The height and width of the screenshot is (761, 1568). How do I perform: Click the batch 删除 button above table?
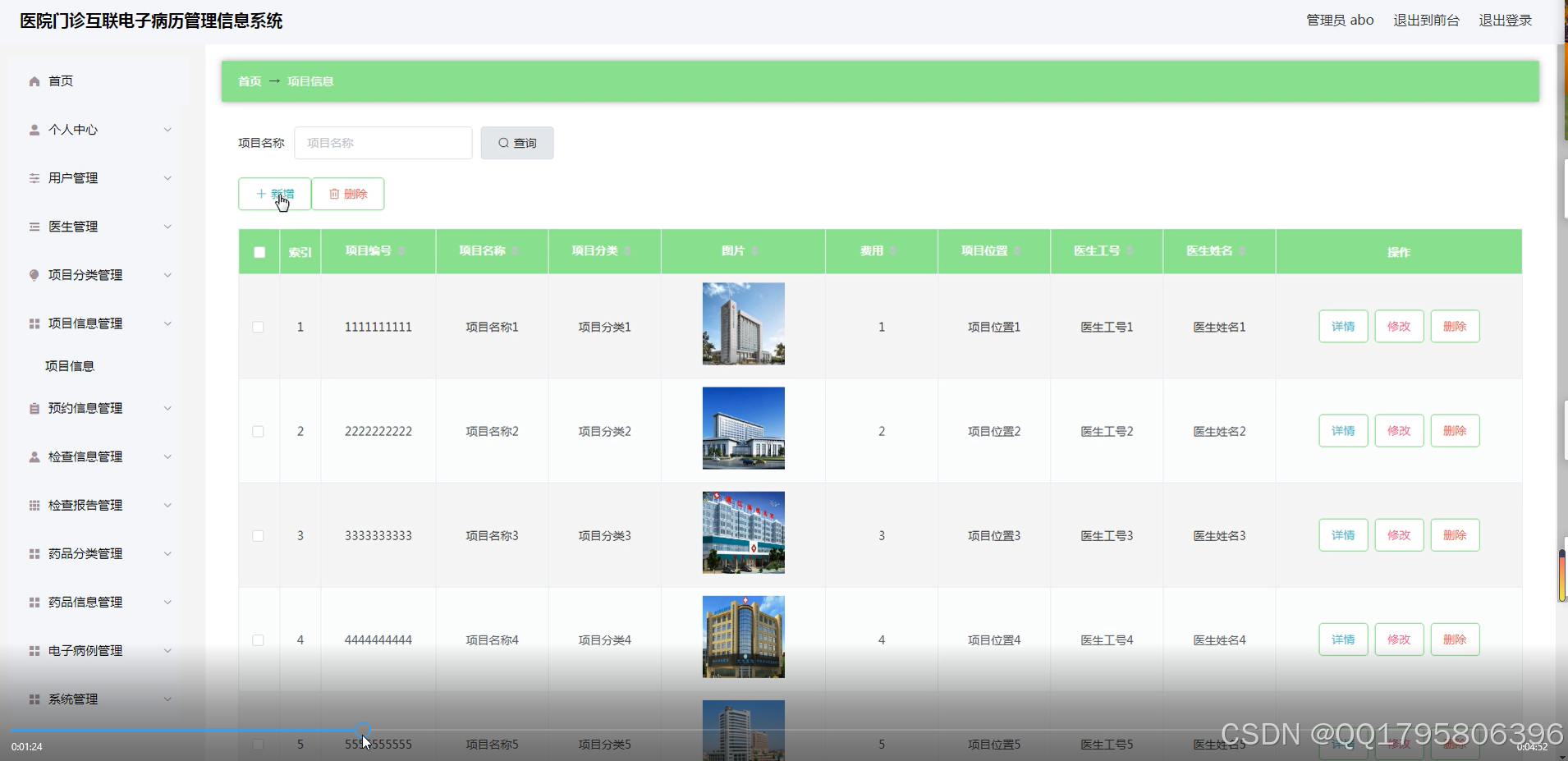[348, 194]
